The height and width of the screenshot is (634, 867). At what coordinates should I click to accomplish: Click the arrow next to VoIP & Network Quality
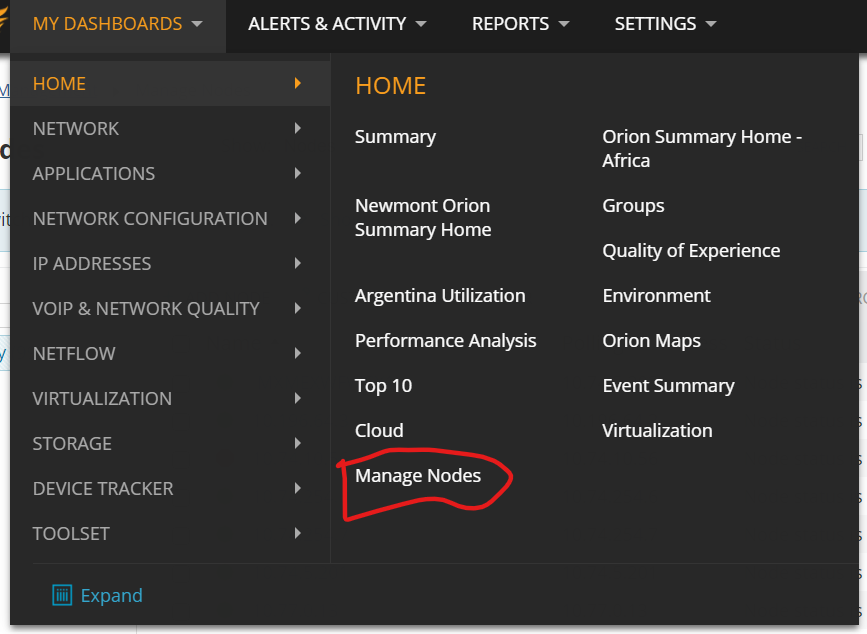(x=297, y=308)
